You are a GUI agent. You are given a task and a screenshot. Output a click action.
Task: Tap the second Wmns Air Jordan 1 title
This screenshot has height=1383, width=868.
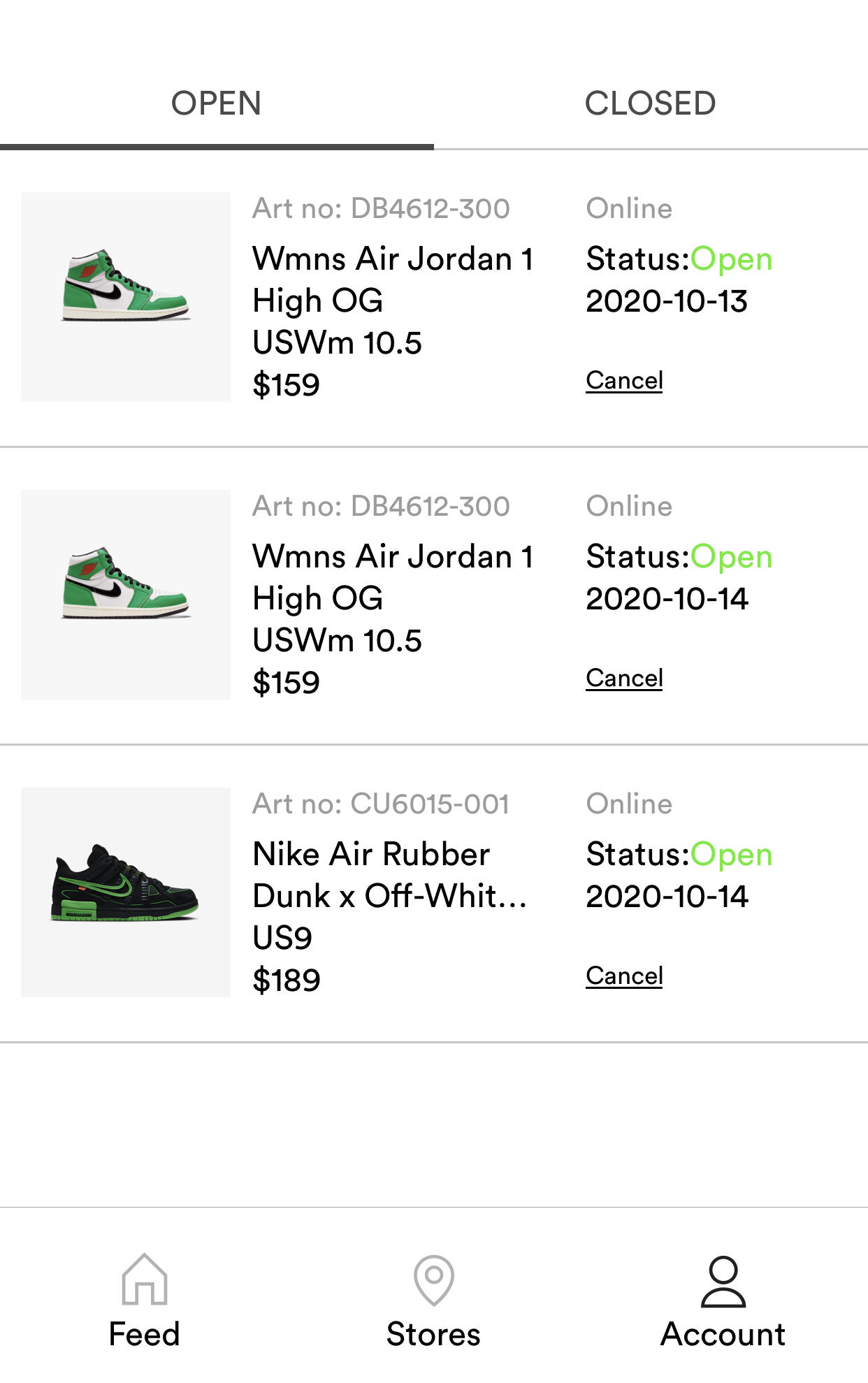coord(393,577)
